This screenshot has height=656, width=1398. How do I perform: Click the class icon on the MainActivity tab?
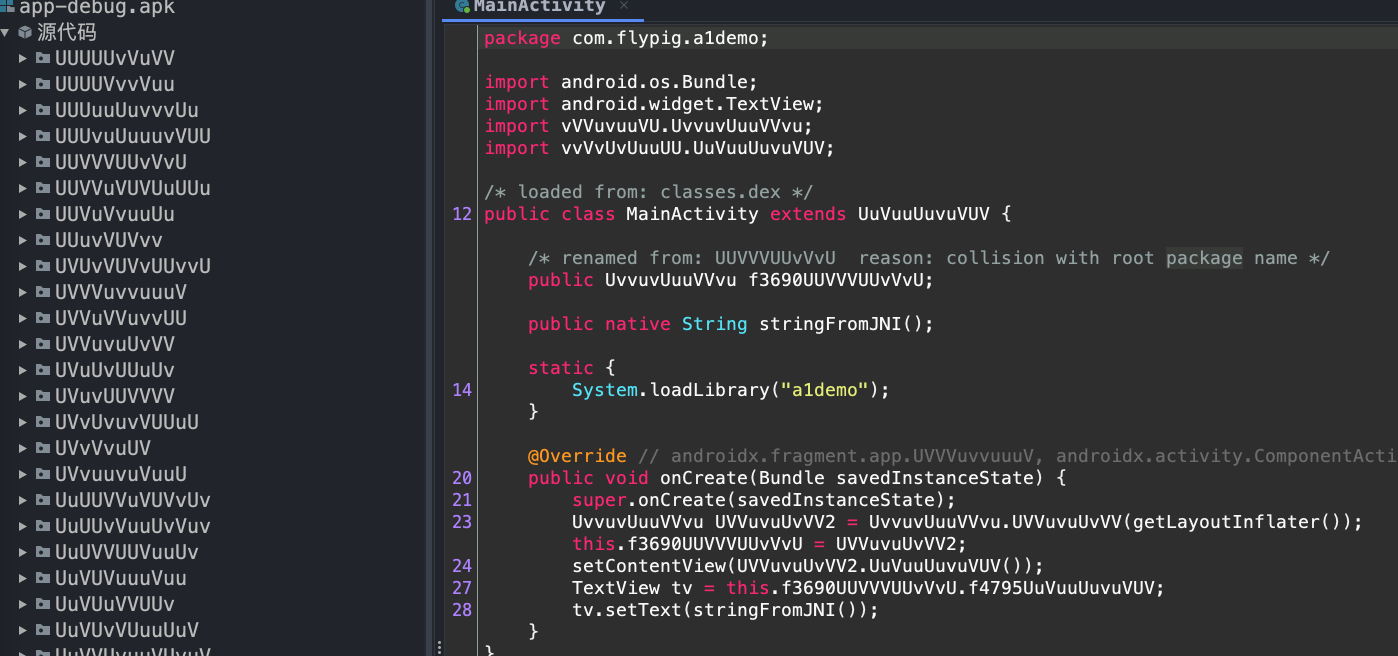(461, 7)
